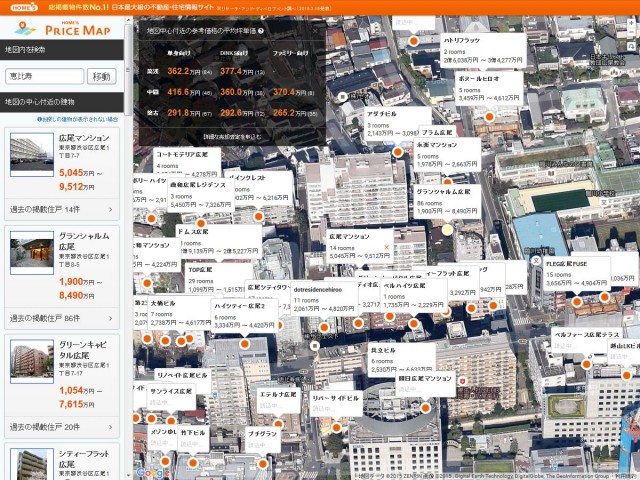Open 広尾マンション building thumbnail
The width and height of the screenshot is (640, 480).
tap(30, 148)
